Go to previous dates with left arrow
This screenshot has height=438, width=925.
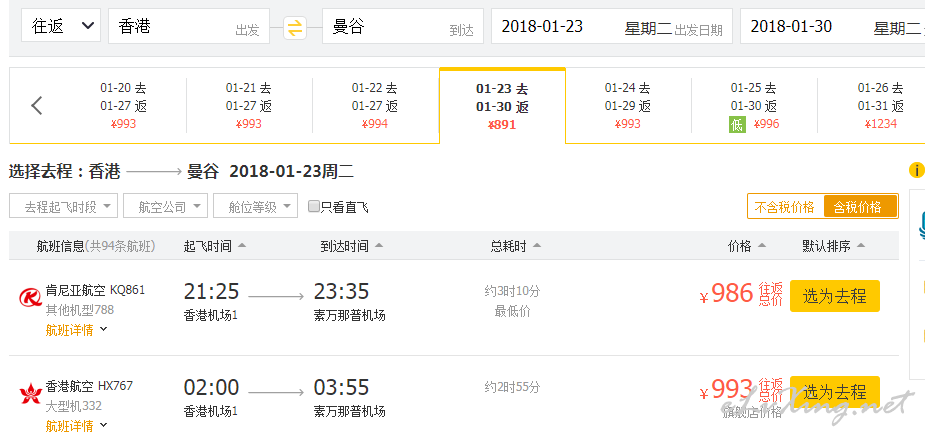pyautogui.click(x=37, y=106)
